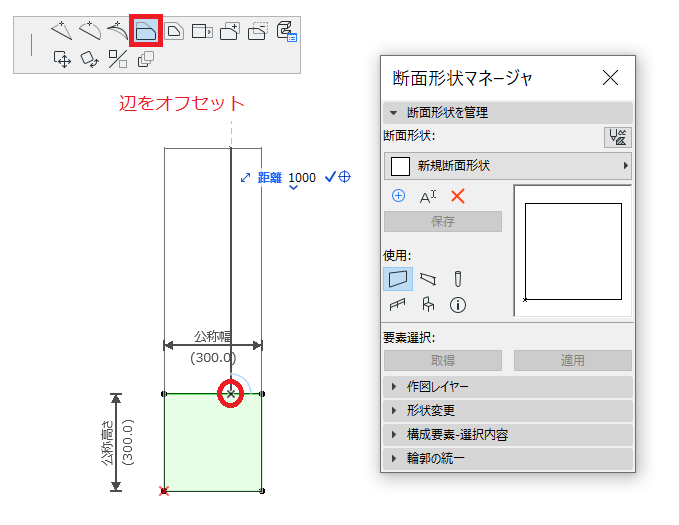Click the 適用 button

click(x=572, y=360)
